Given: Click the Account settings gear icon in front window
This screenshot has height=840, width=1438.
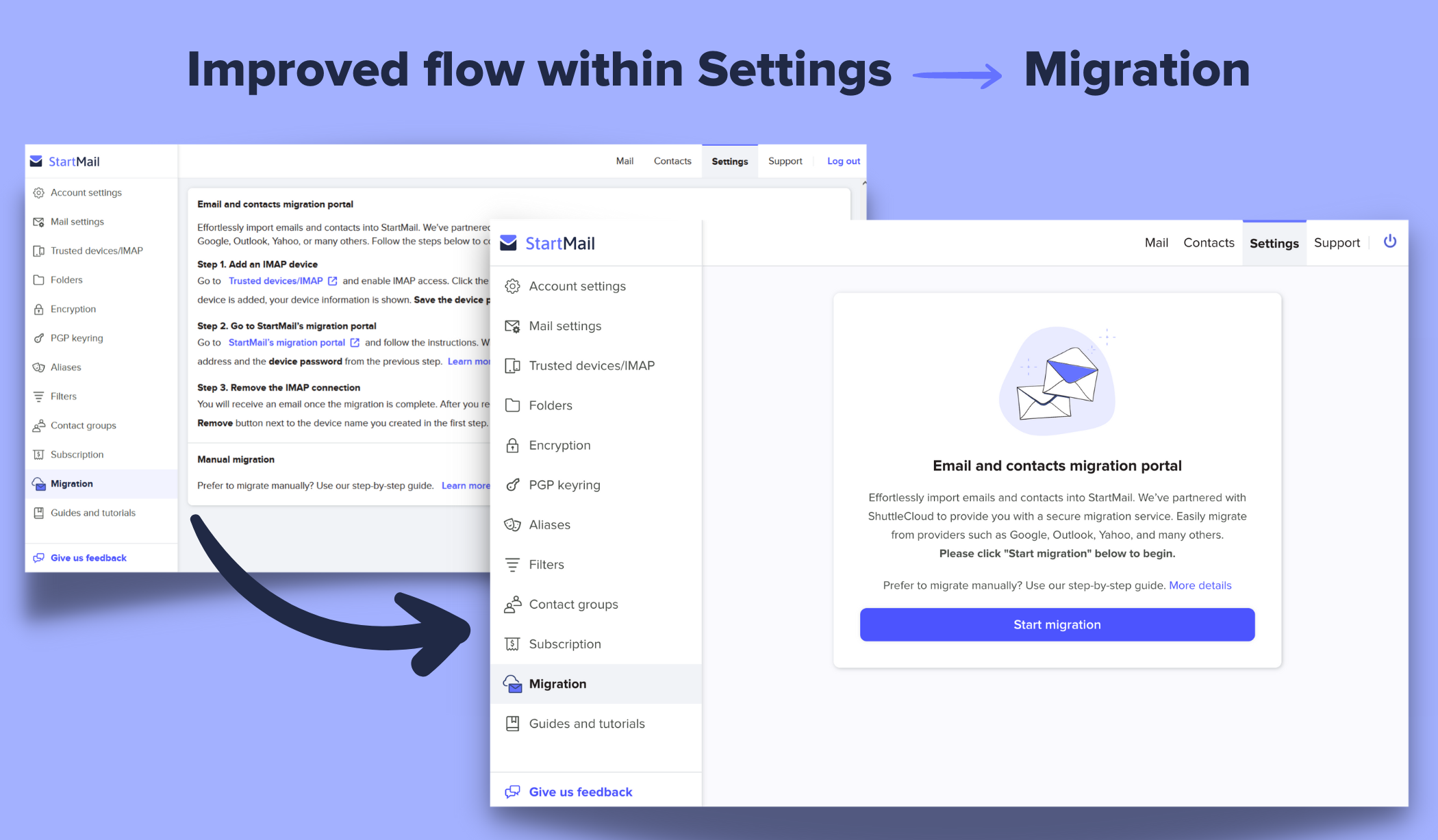Looking at the screenshot, I should point(512,286).
